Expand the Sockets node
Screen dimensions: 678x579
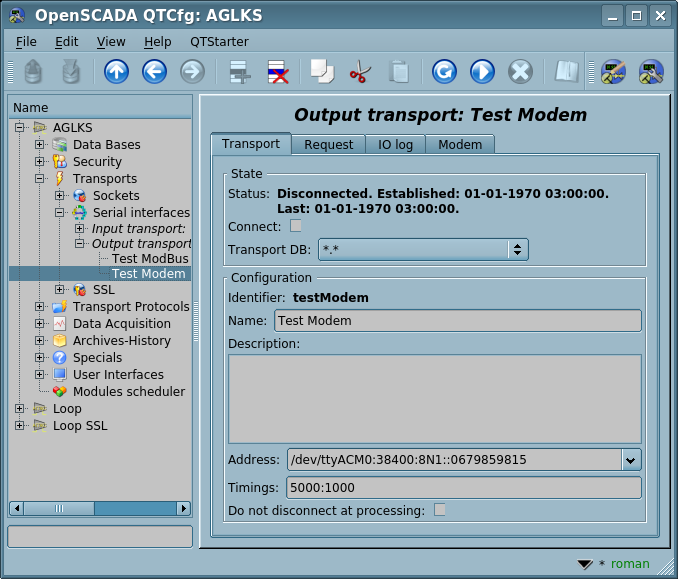[x=60, y=195]
